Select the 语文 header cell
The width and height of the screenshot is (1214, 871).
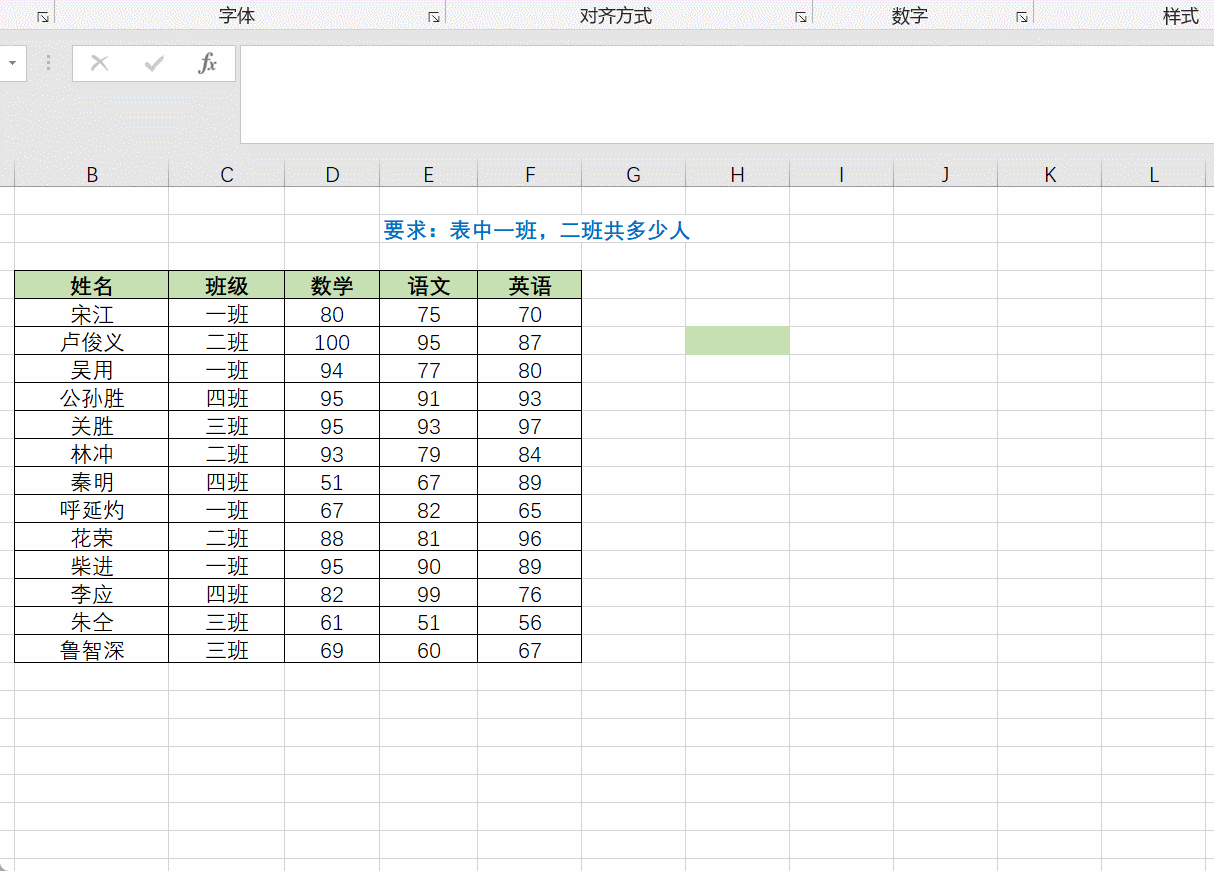point(429,285)
